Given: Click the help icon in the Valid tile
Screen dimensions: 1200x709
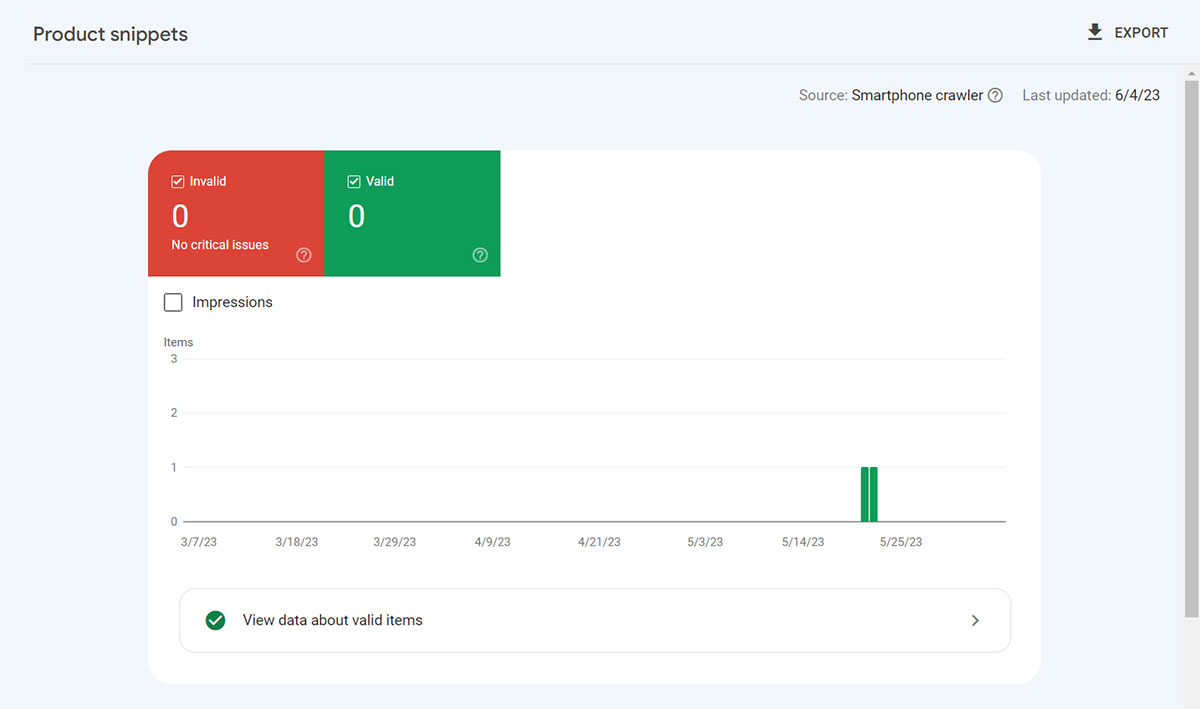Looking at the screenshot, I should [480, 255].
